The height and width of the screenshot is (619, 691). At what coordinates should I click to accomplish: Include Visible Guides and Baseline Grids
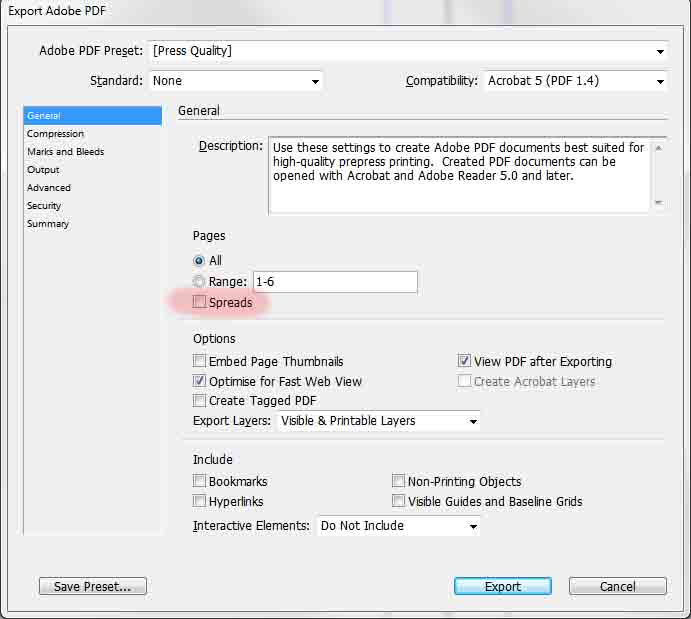coord(398,501)
